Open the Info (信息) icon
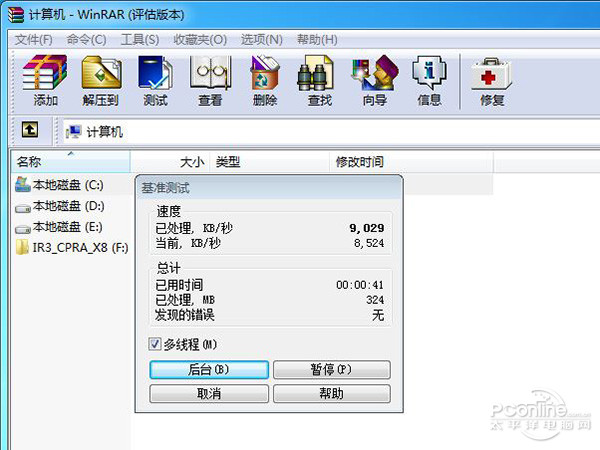Image resolution: width=600 pixels, height=450 pixels. [429, 73]
